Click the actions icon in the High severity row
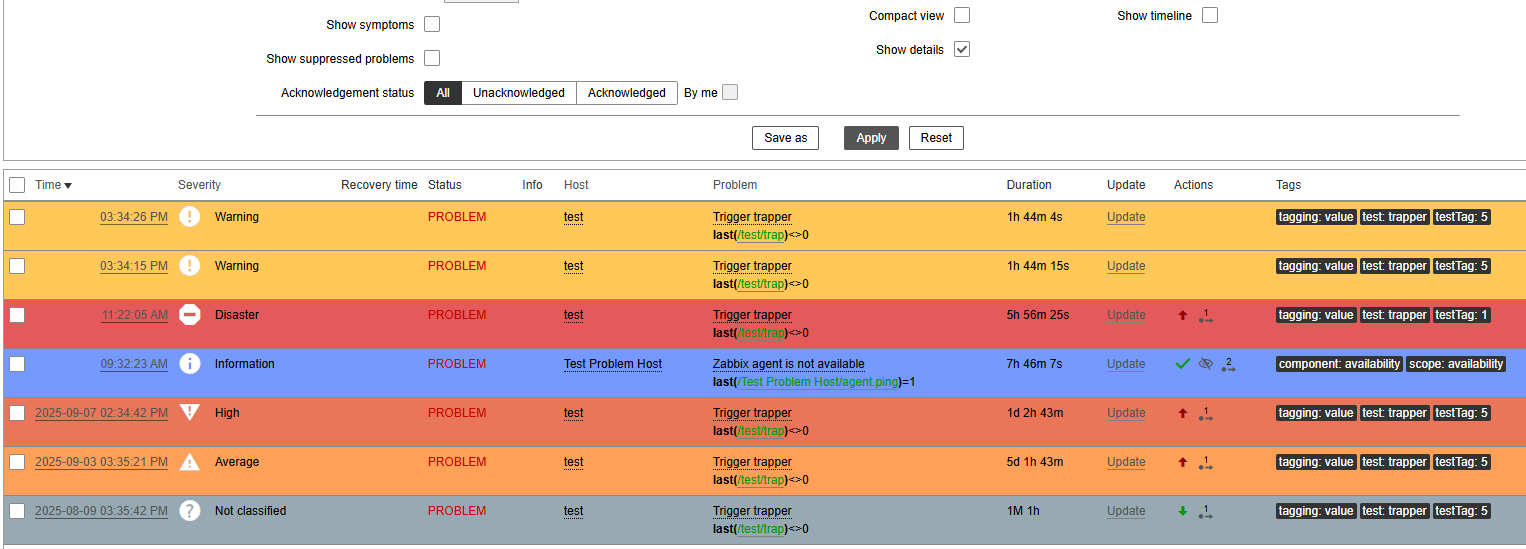Viewport: 1526px width, 549px height. tap(1206, 413)
